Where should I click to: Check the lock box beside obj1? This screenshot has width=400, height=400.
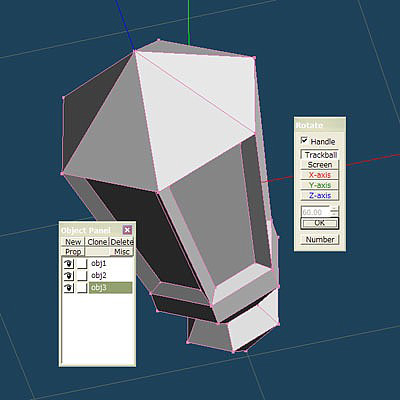[x=82, y=264]
